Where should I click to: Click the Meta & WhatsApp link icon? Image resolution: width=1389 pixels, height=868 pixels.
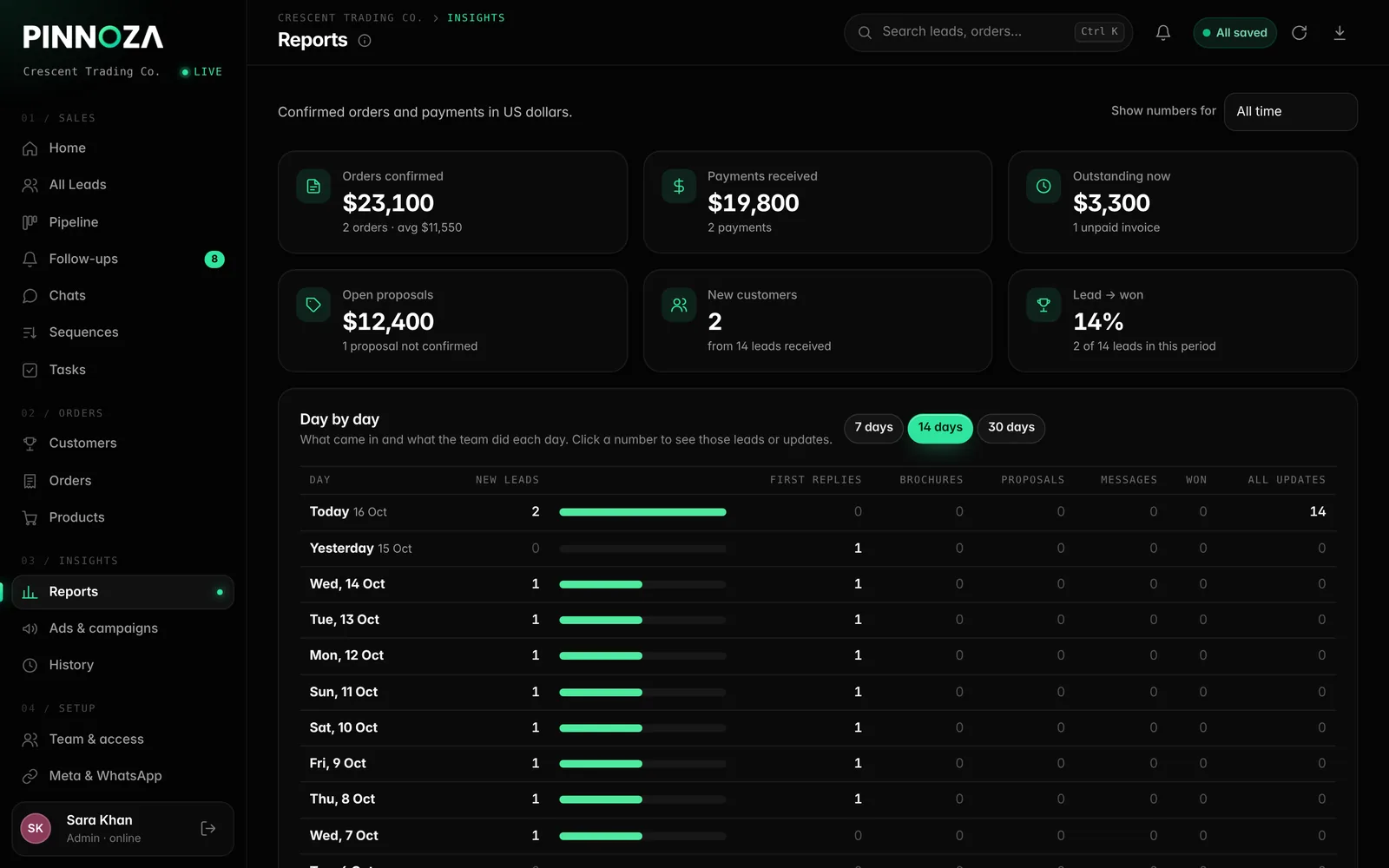click(x=30, y=776)
